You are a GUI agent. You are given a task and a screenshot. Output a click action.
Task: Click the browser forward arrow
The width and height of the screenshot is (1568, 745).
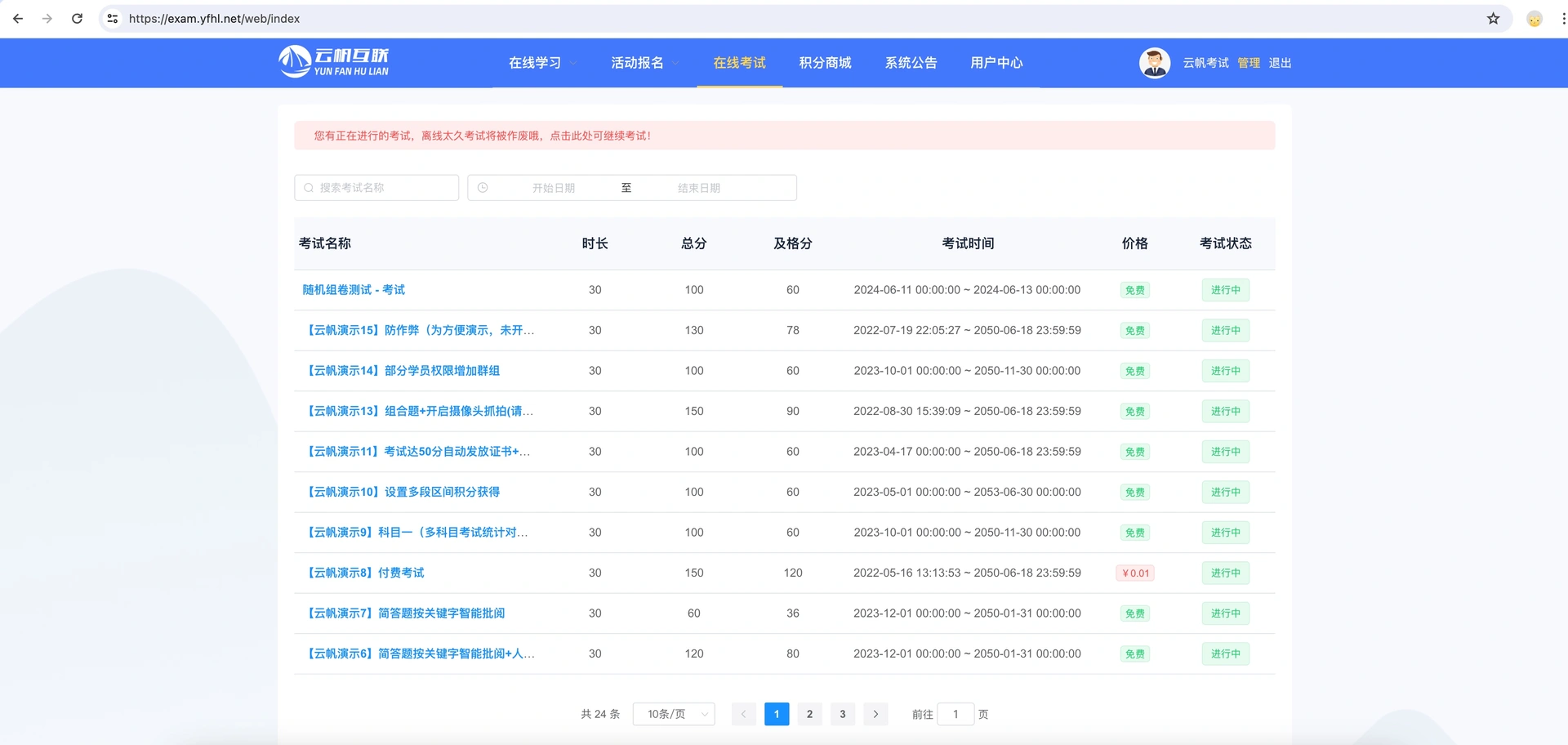(x=47, y=19)
